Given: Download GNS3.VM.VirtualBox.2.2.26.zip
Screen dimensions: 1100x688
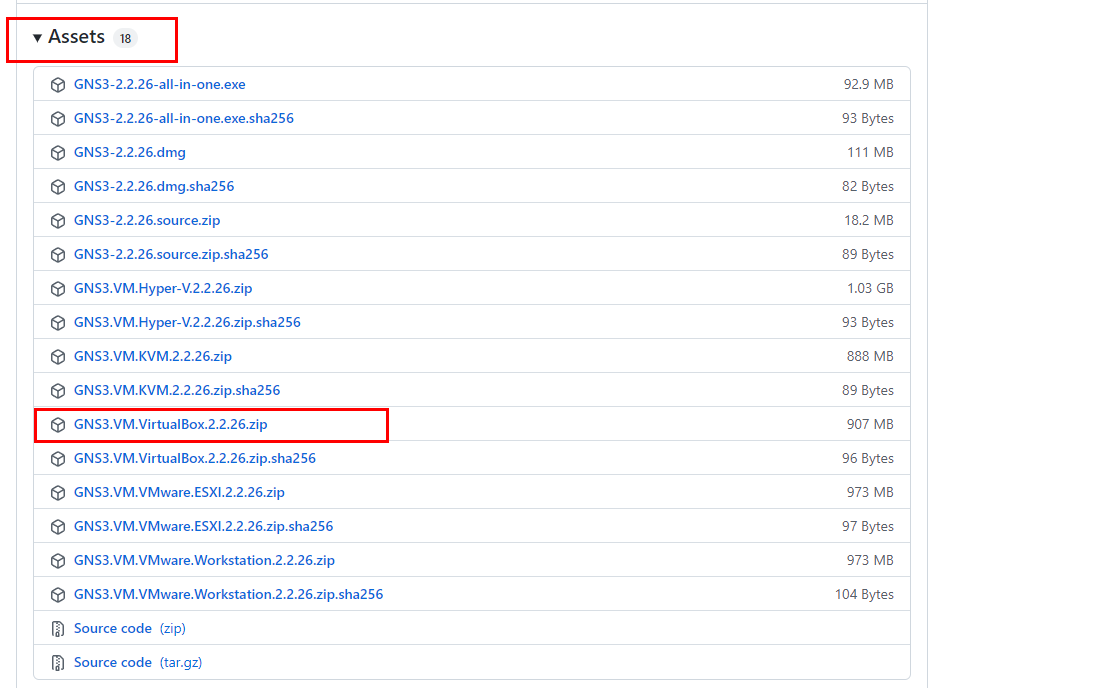Looking at the screenshot, I should (170, 424).
